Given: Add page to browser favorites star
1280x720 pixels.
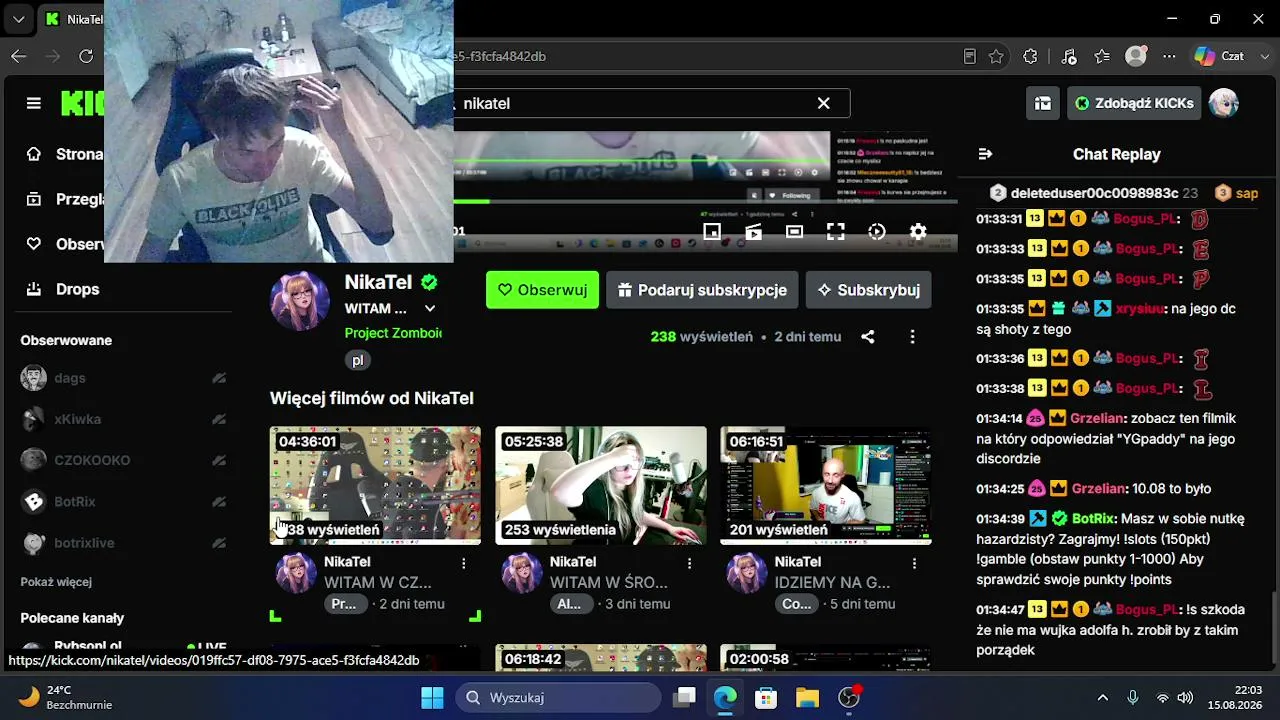Looking at the screenshot, I should pos(996,57).
